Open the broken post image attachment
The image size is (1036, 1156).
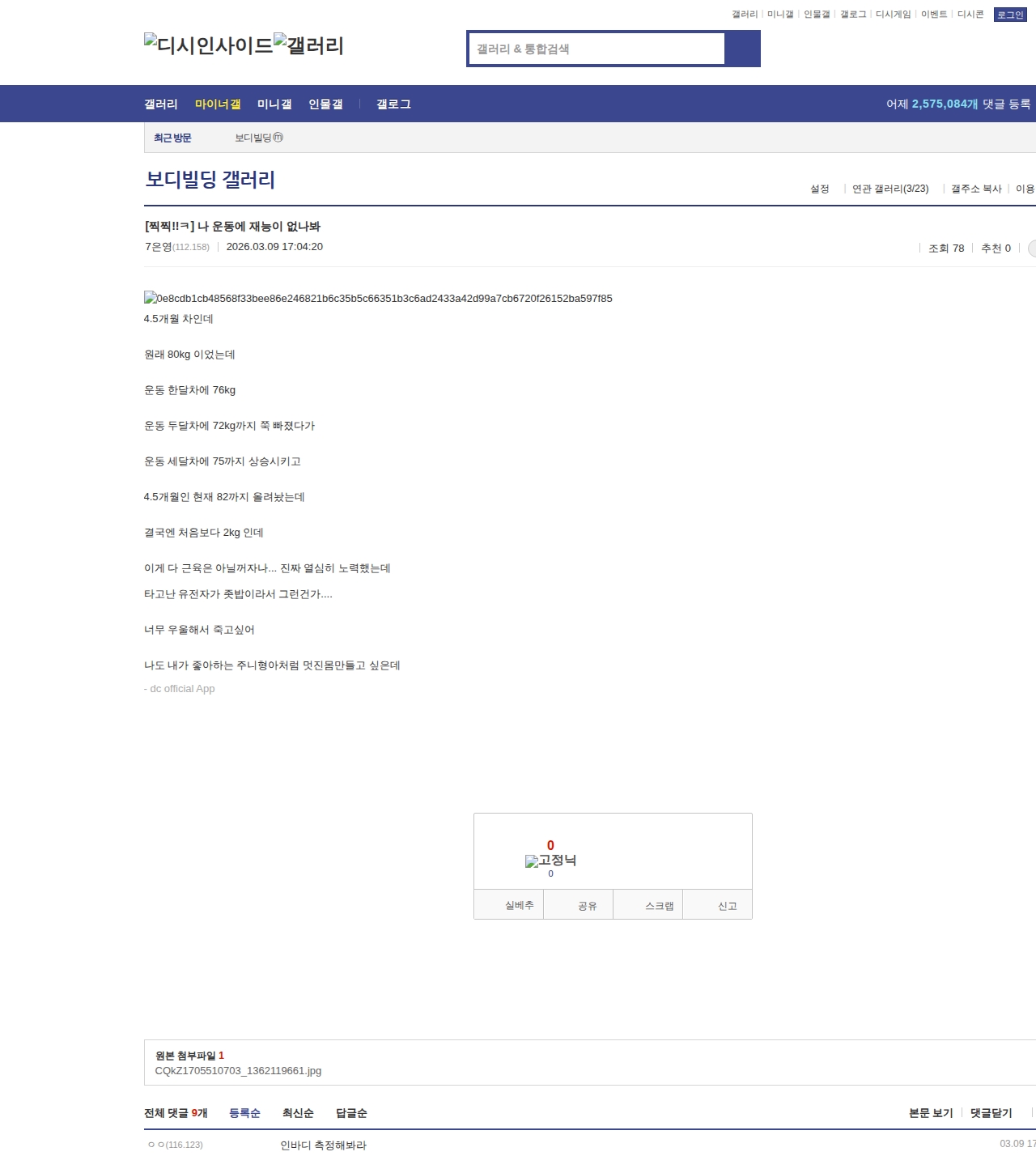[x=377, y=299]
